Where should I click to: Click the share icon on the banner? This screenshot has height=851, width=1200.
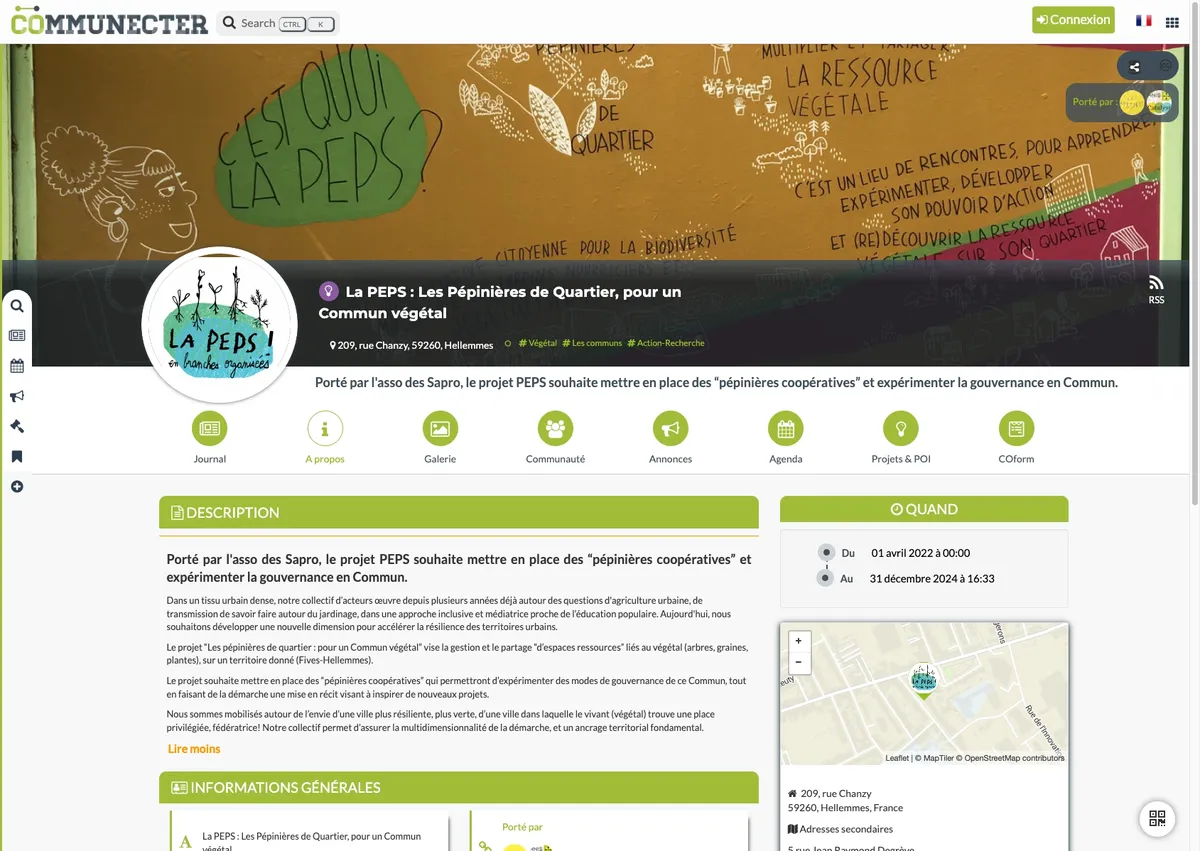click(x=1134, y=67)
